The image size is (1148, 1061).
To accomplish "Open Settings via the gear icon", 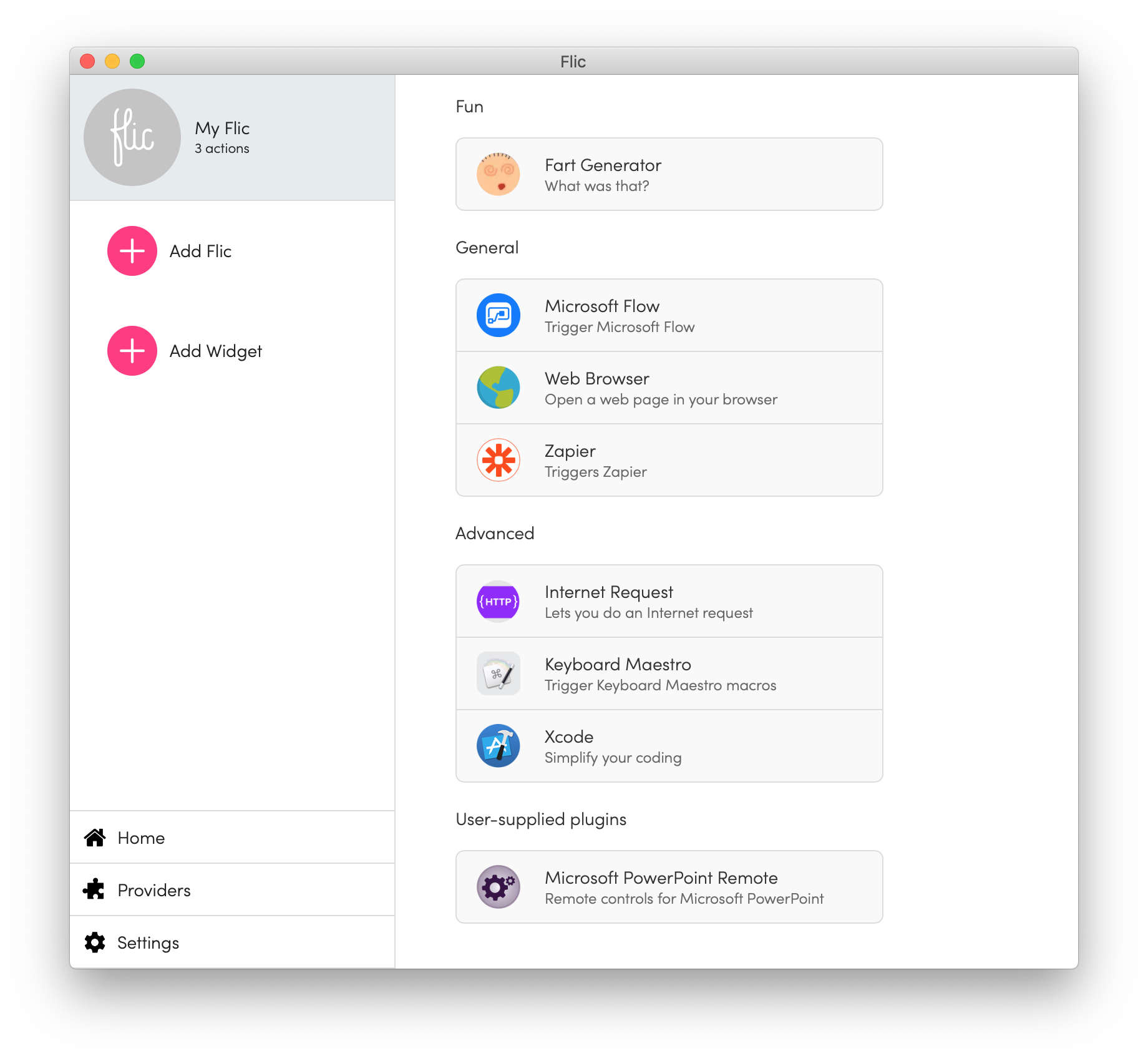I will (x=95, y=942).
